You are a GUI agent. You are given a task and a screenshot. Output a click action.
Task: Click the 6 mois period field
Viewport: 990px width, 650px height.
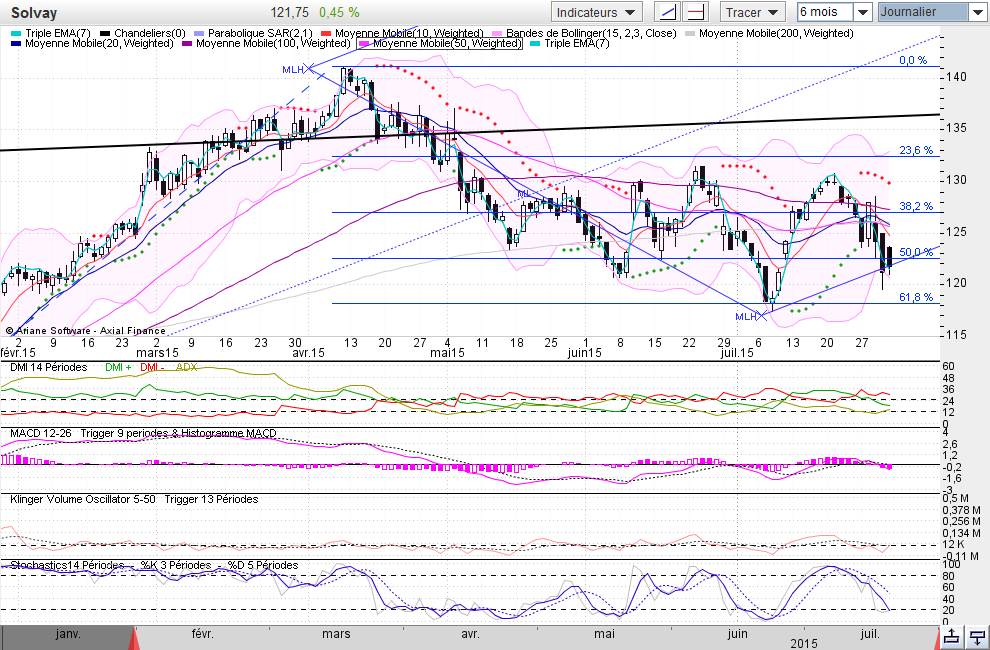point(825,12)
